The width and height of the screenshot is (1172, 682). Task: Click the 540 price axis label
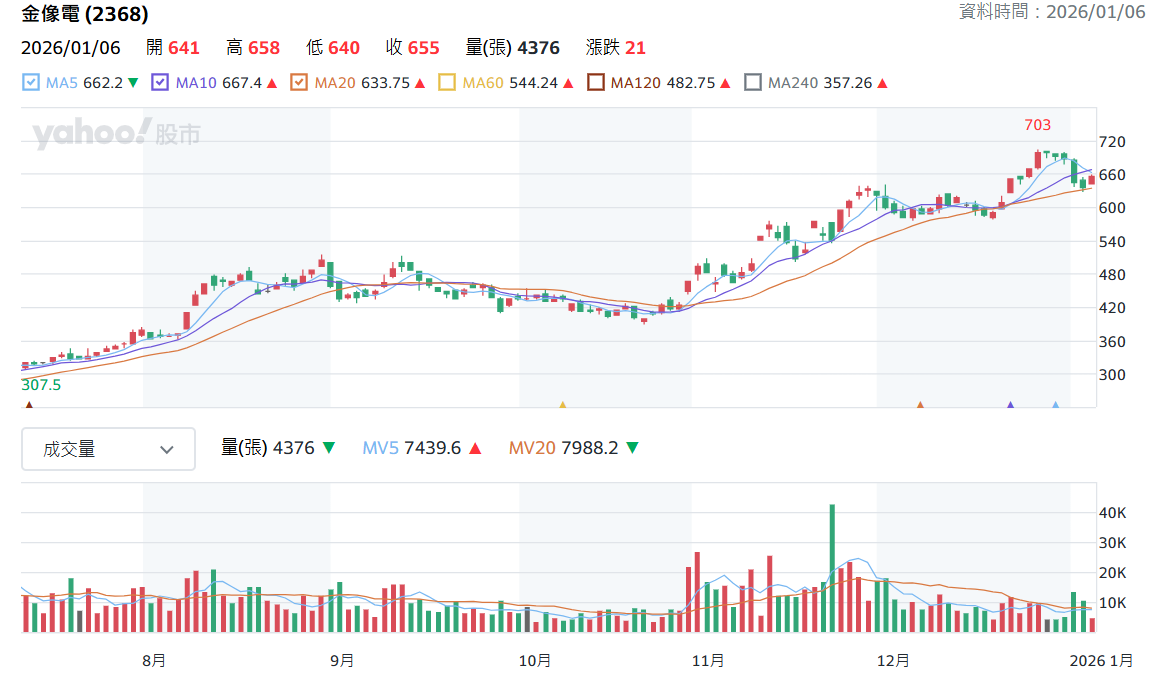coord(1112,242)
